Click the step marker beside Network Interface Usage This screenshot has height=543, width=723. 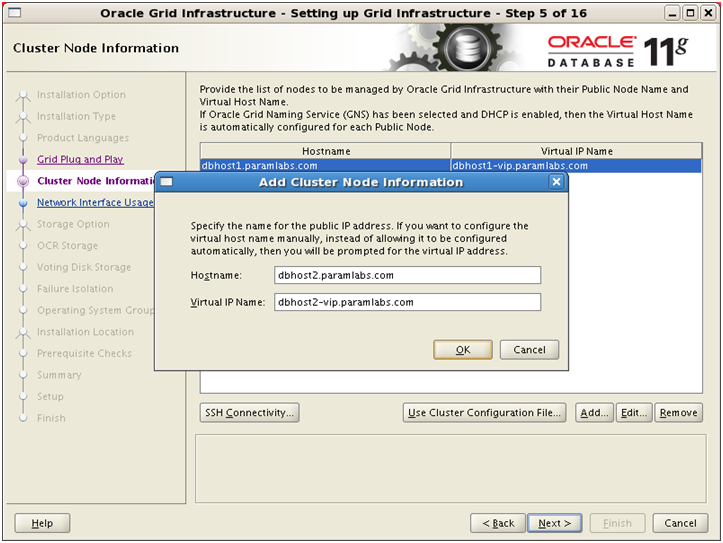(x=23, y=203)
